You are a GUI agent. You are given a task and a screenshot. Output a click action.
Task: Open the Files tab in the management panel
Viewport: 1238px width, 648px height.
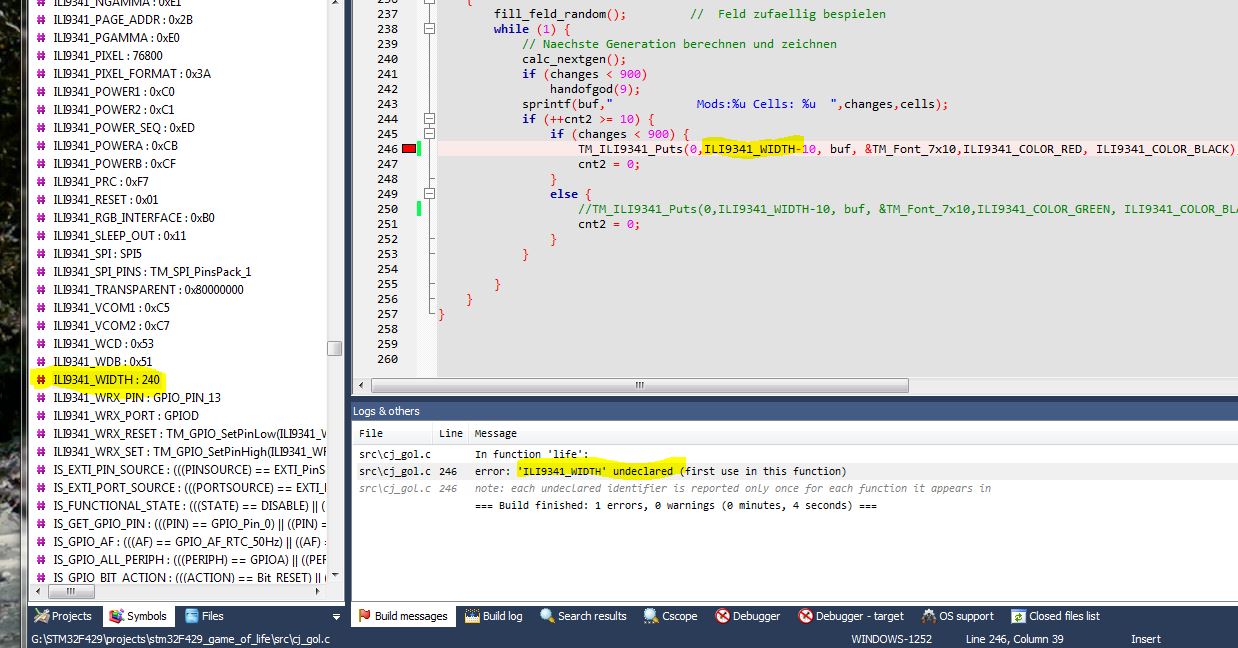point(203,616)
